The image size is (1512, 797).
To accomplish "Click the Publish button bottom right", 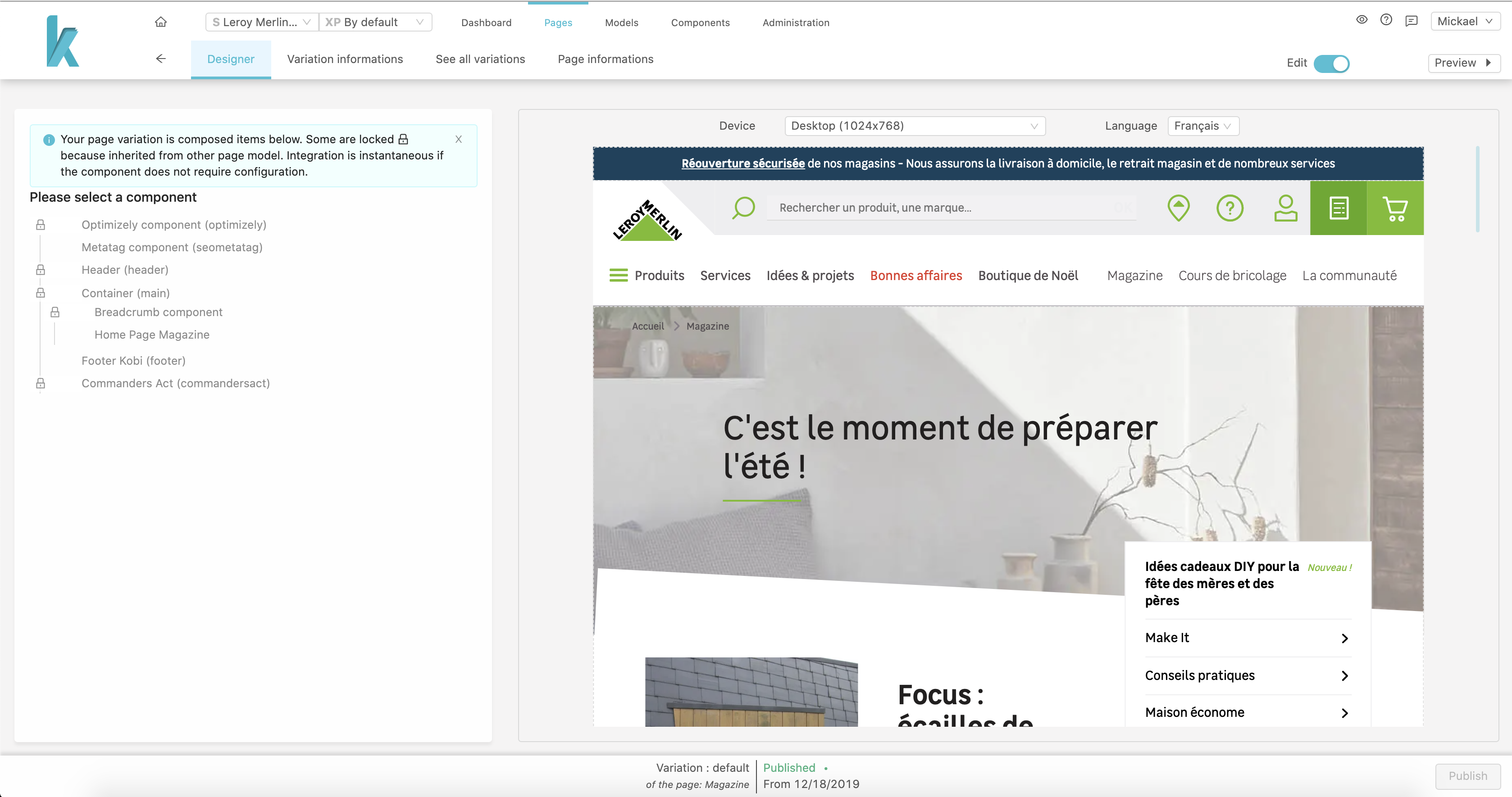I will click(1467, 775).
